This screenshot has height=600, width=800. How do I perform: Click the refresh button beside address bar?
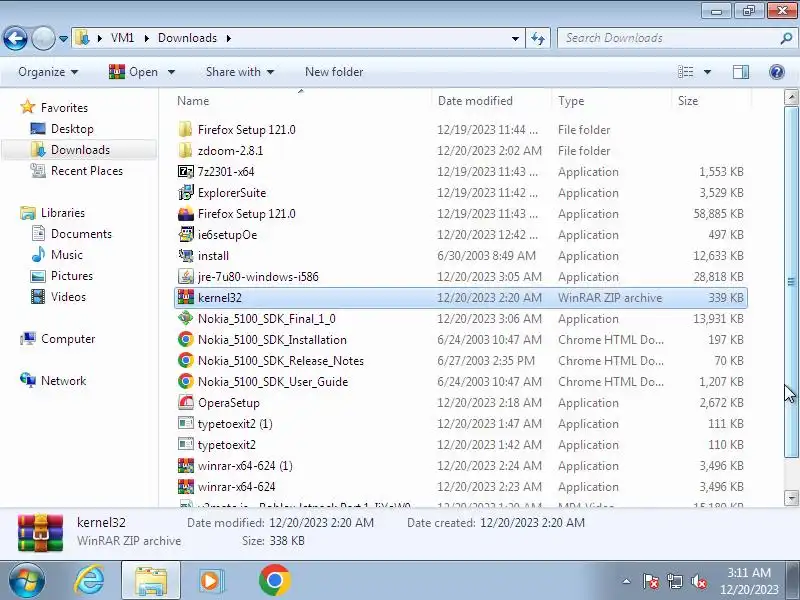538,38
